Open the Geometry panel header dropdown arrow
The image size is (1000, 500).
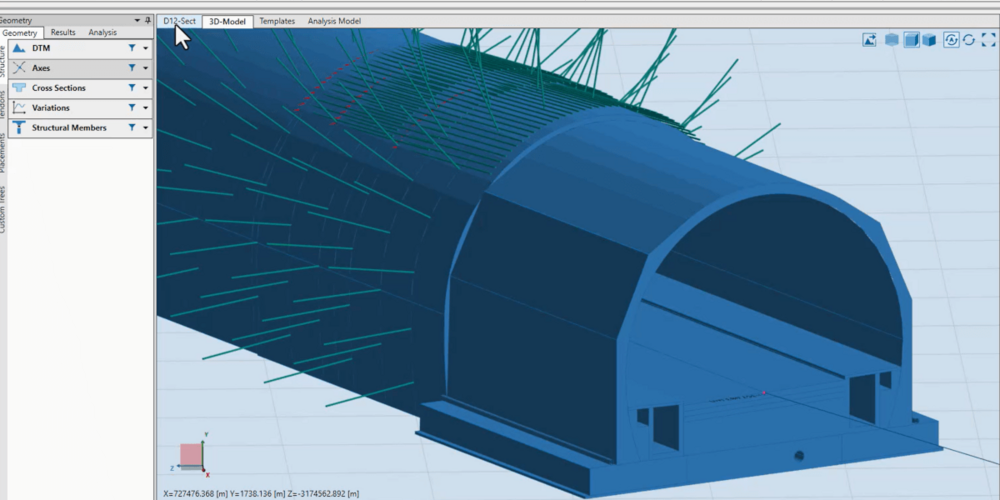point(137,20)
